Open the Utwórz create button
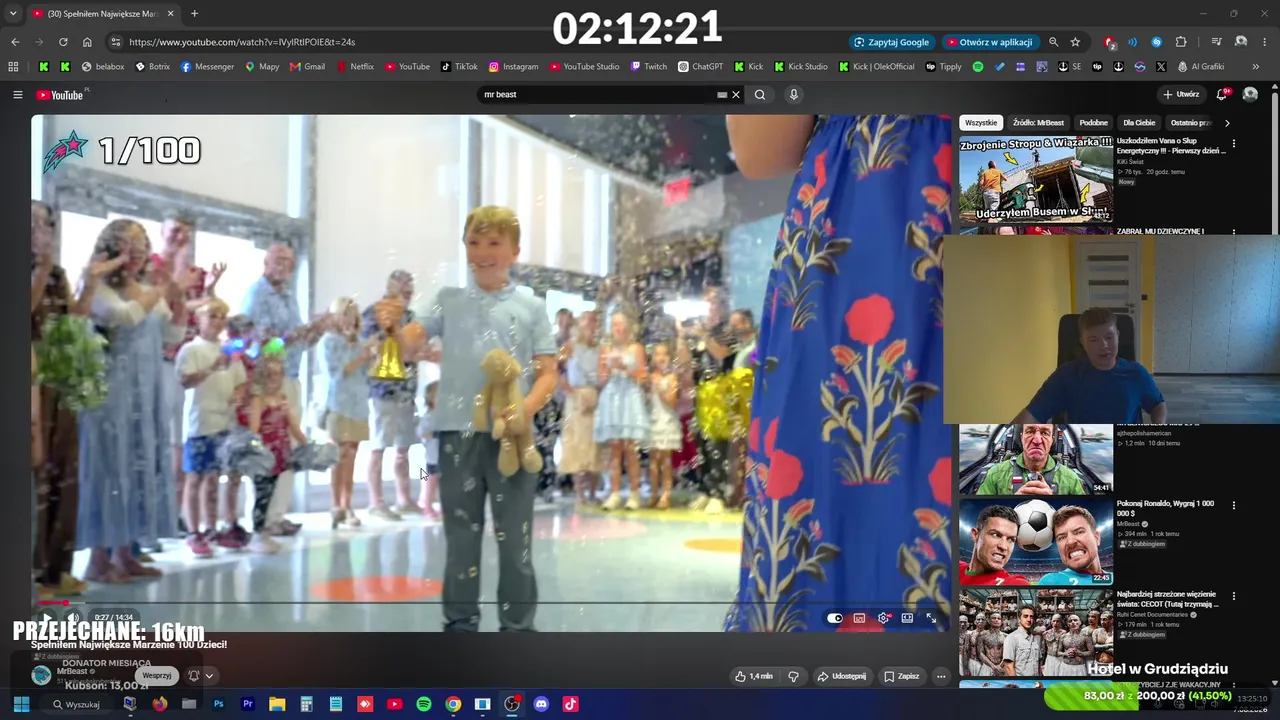 1181,94
